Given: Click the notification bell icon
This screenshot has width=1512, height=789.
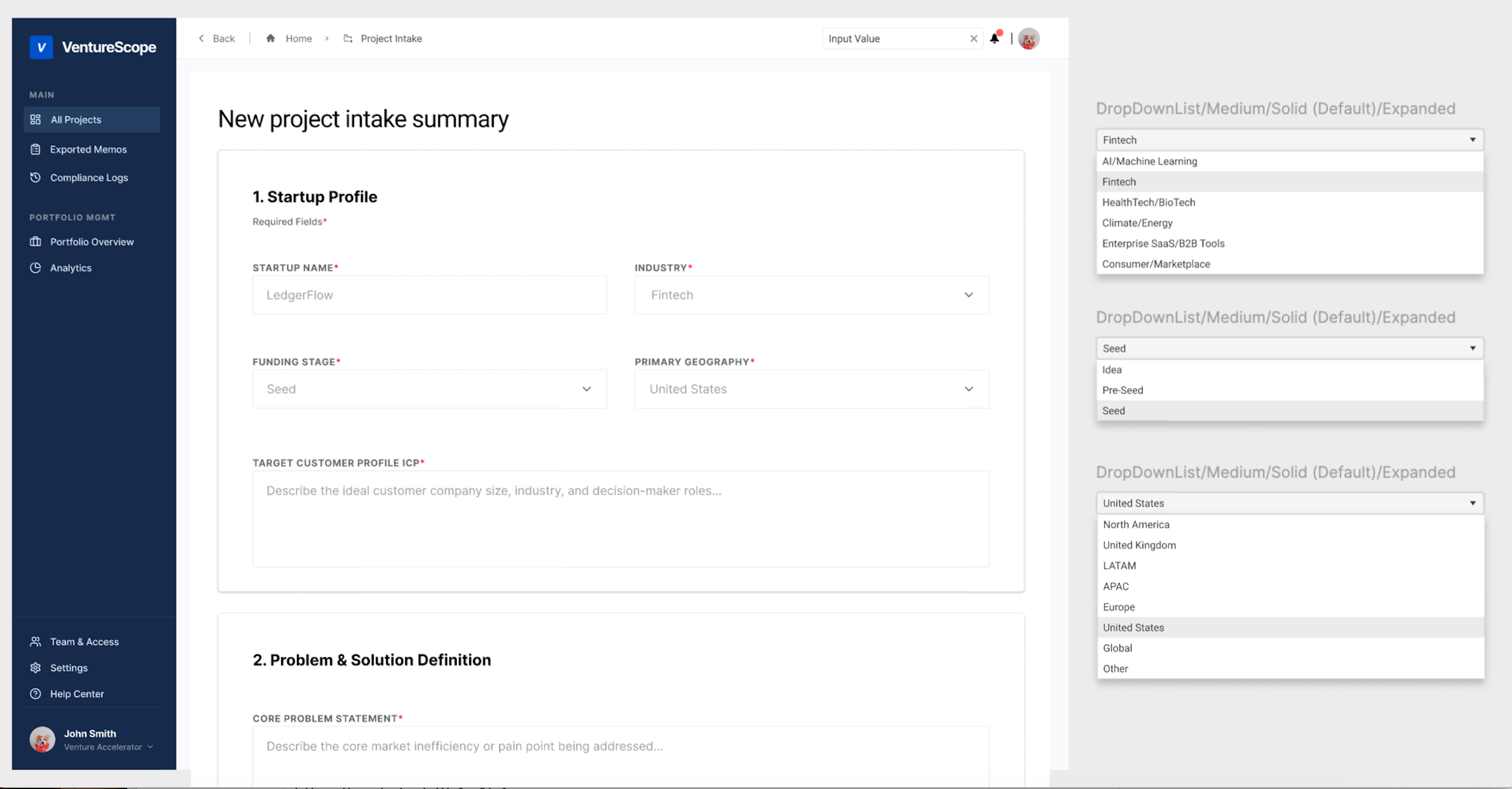Looking at the screenshot, I should click(x=994, y=39).
